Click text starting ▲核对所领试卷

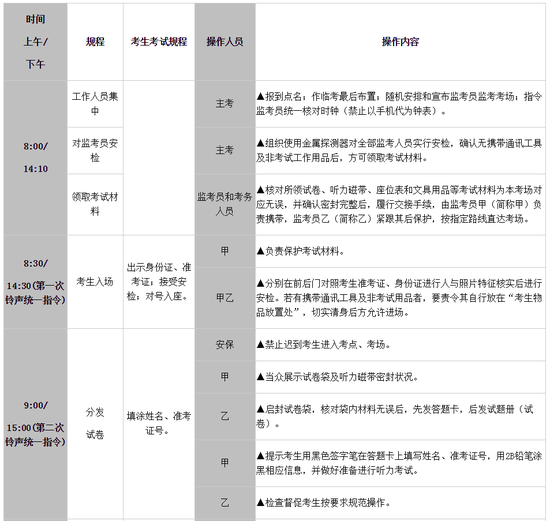tap(399, 204)
